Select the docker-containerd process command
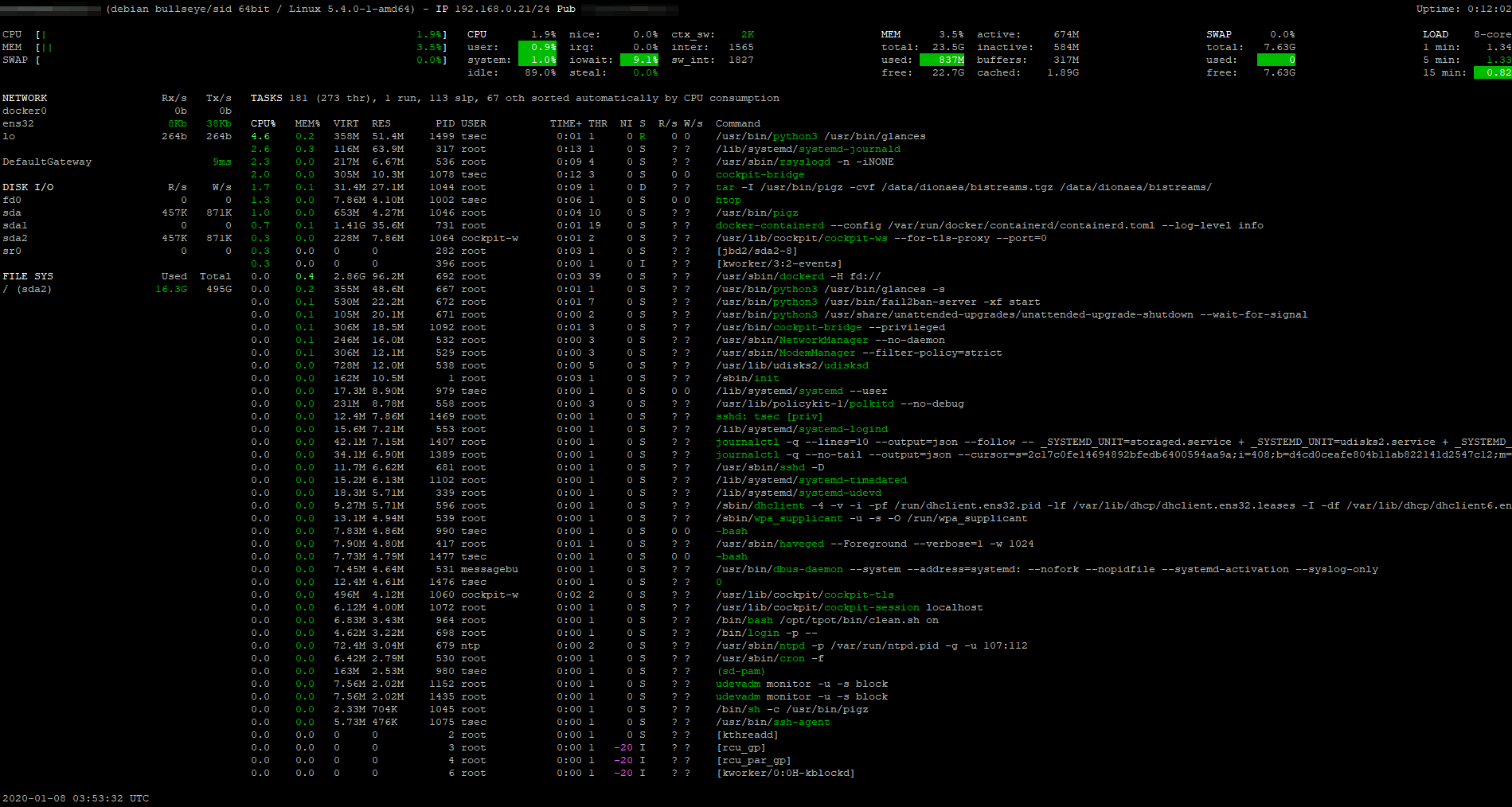Screen dimensions: 1512x807 (990, 225)
